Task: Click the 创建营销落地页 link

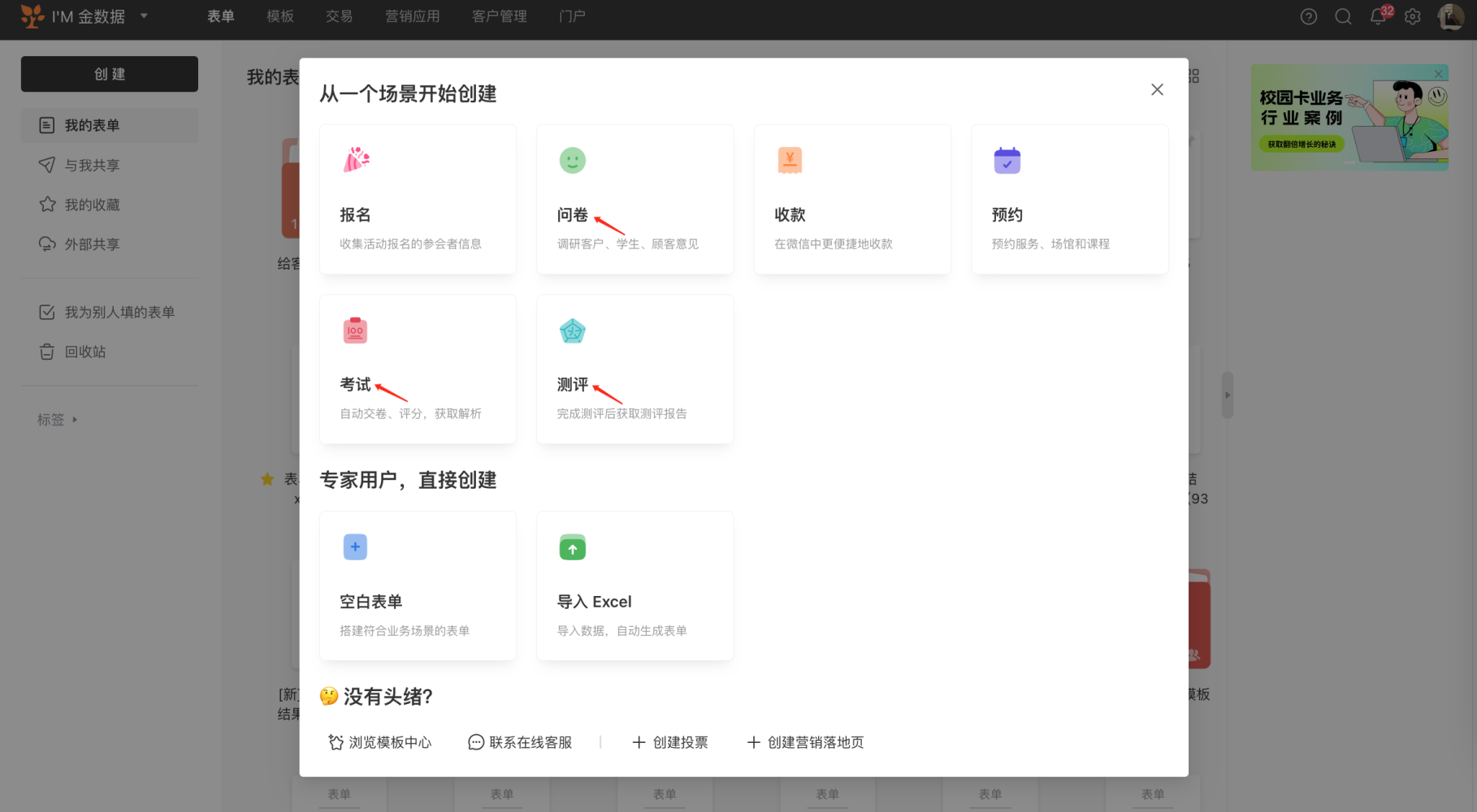Action: click(x=805, y=742)
